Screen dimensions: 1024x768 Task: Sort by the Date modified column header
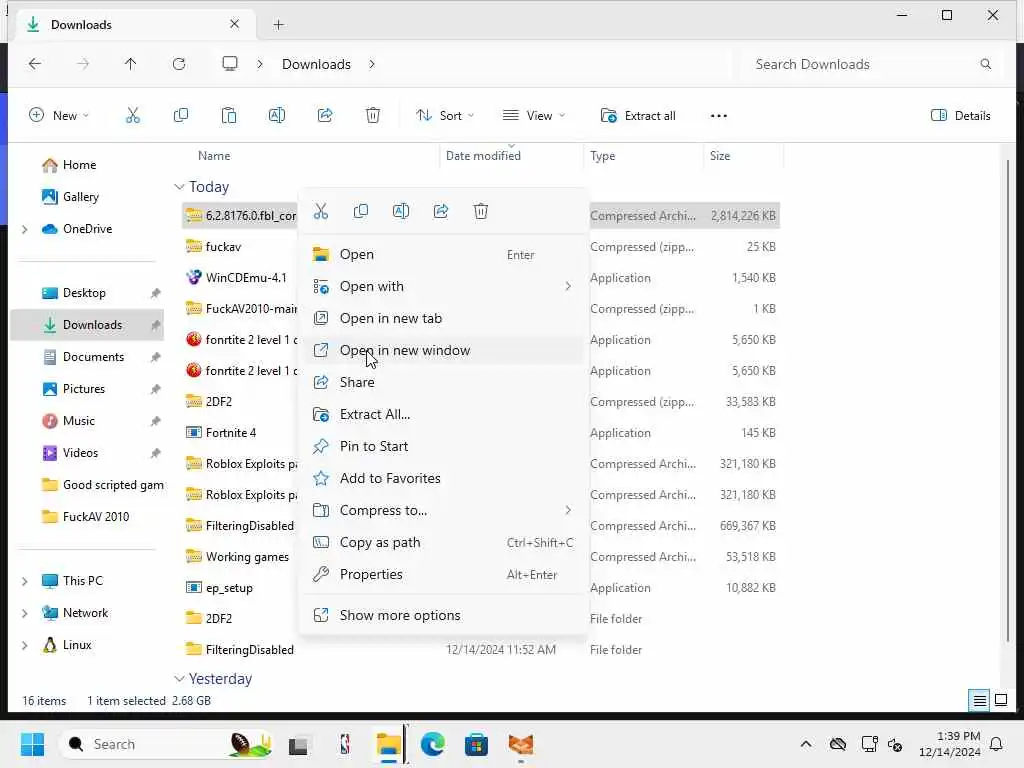[x=483, y=156]
